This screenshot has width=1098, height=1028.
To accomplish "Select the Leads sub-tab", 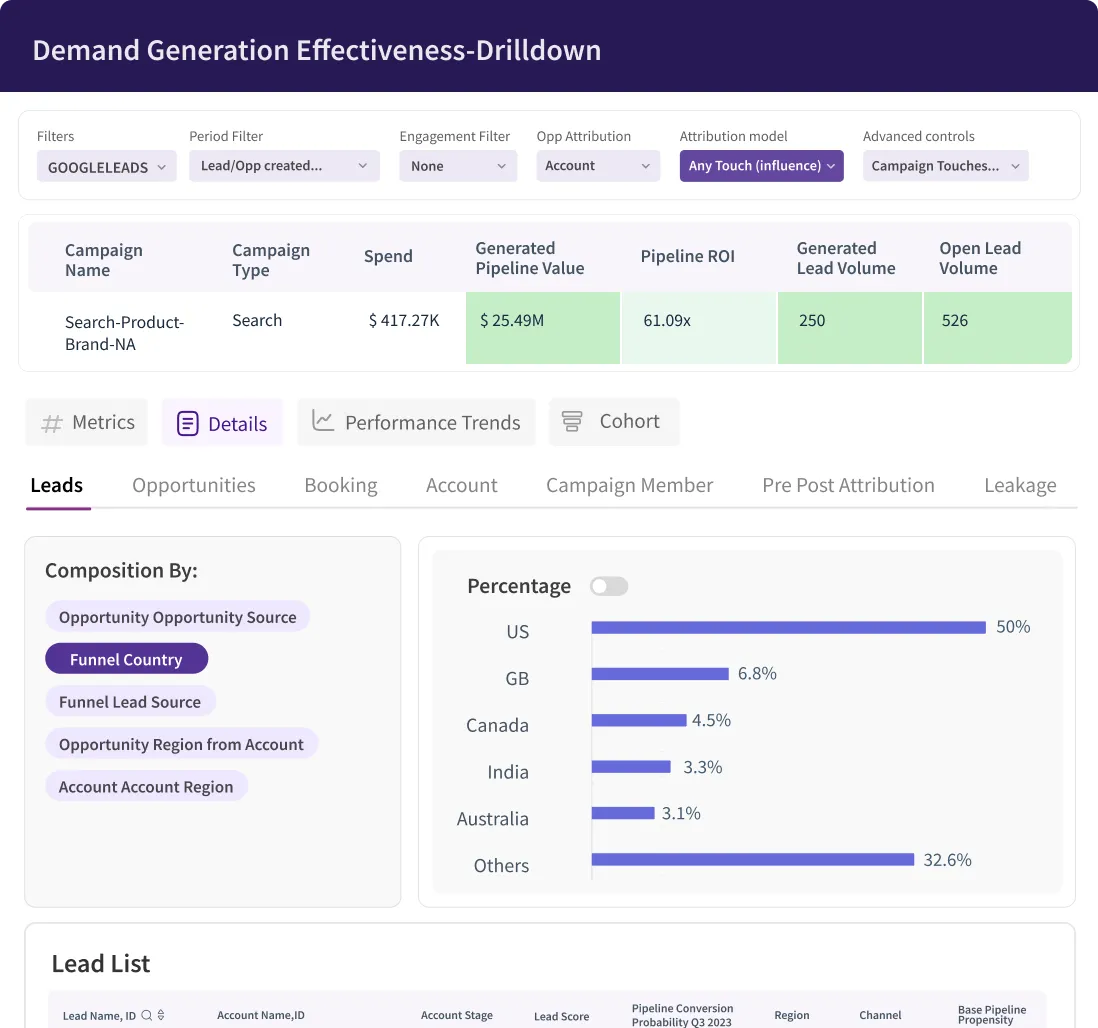I will [x=57, y=485].
